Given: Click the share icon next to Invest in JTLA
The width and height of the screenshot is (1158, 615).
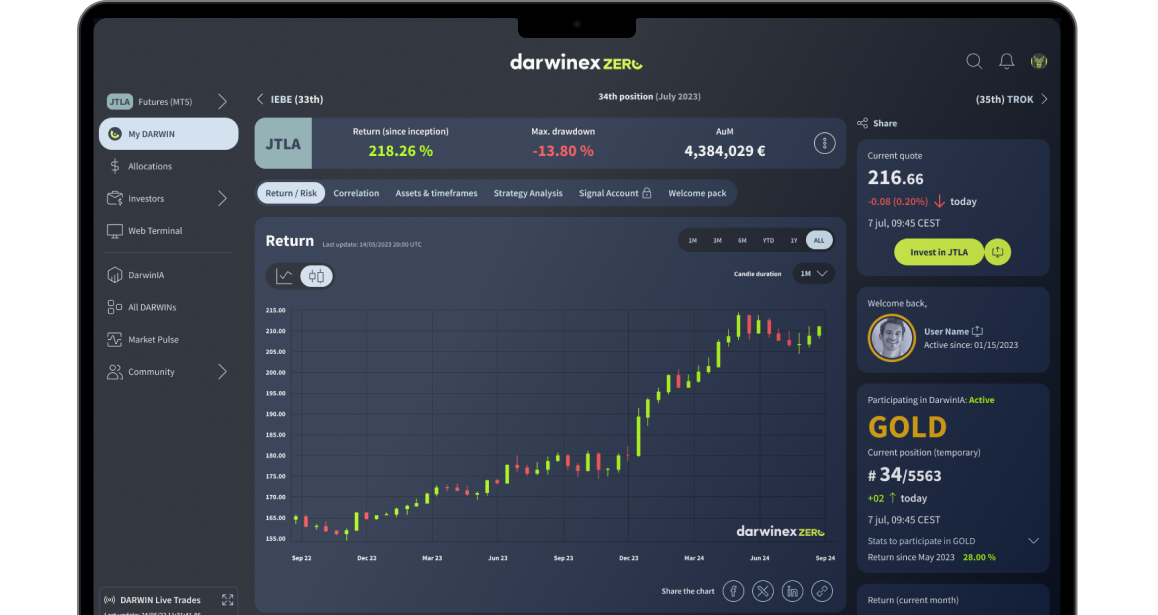Looking at the screenshot, I should click(997, 252).
